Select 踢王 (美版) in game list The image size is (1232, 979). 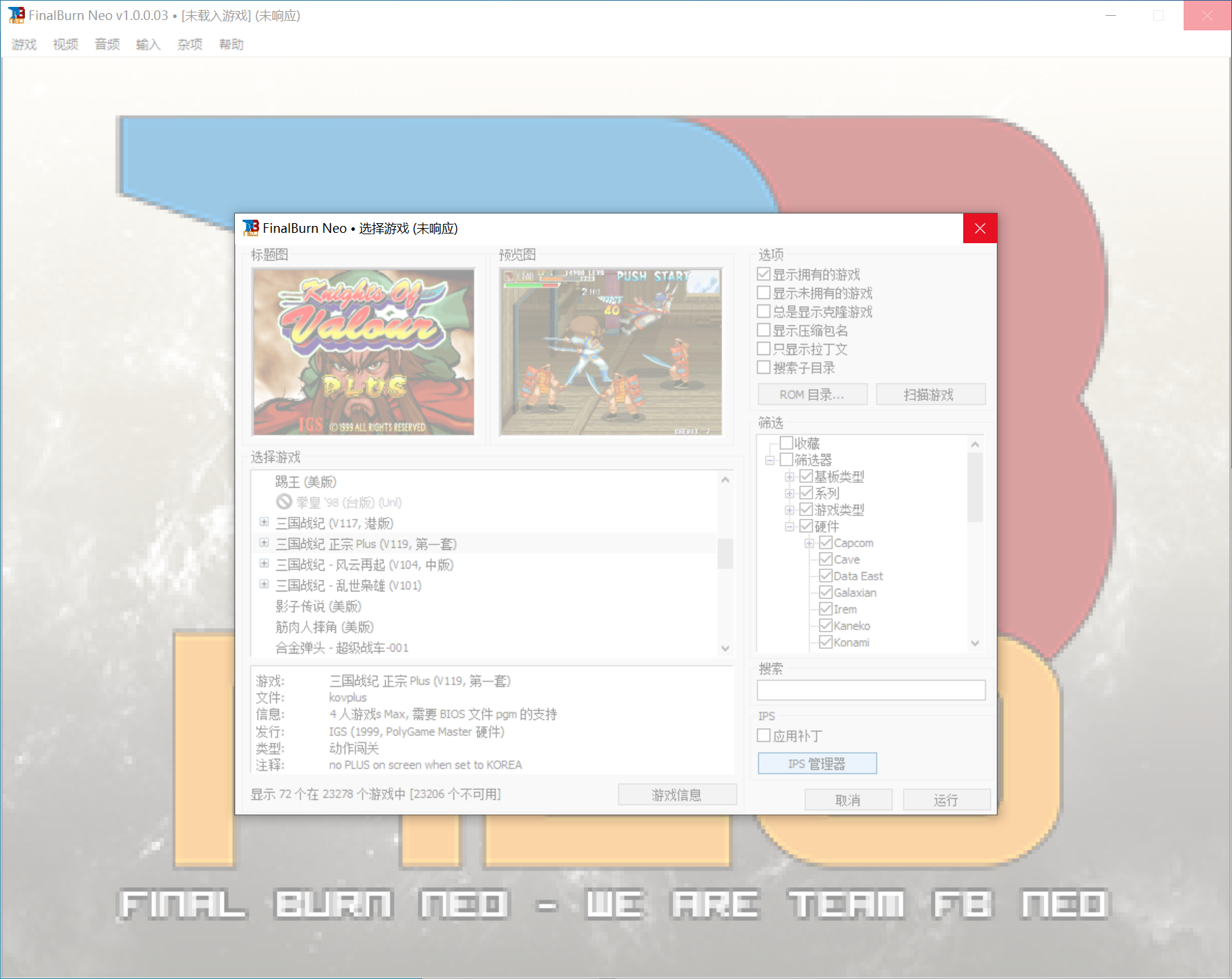(x=306, y=482)
